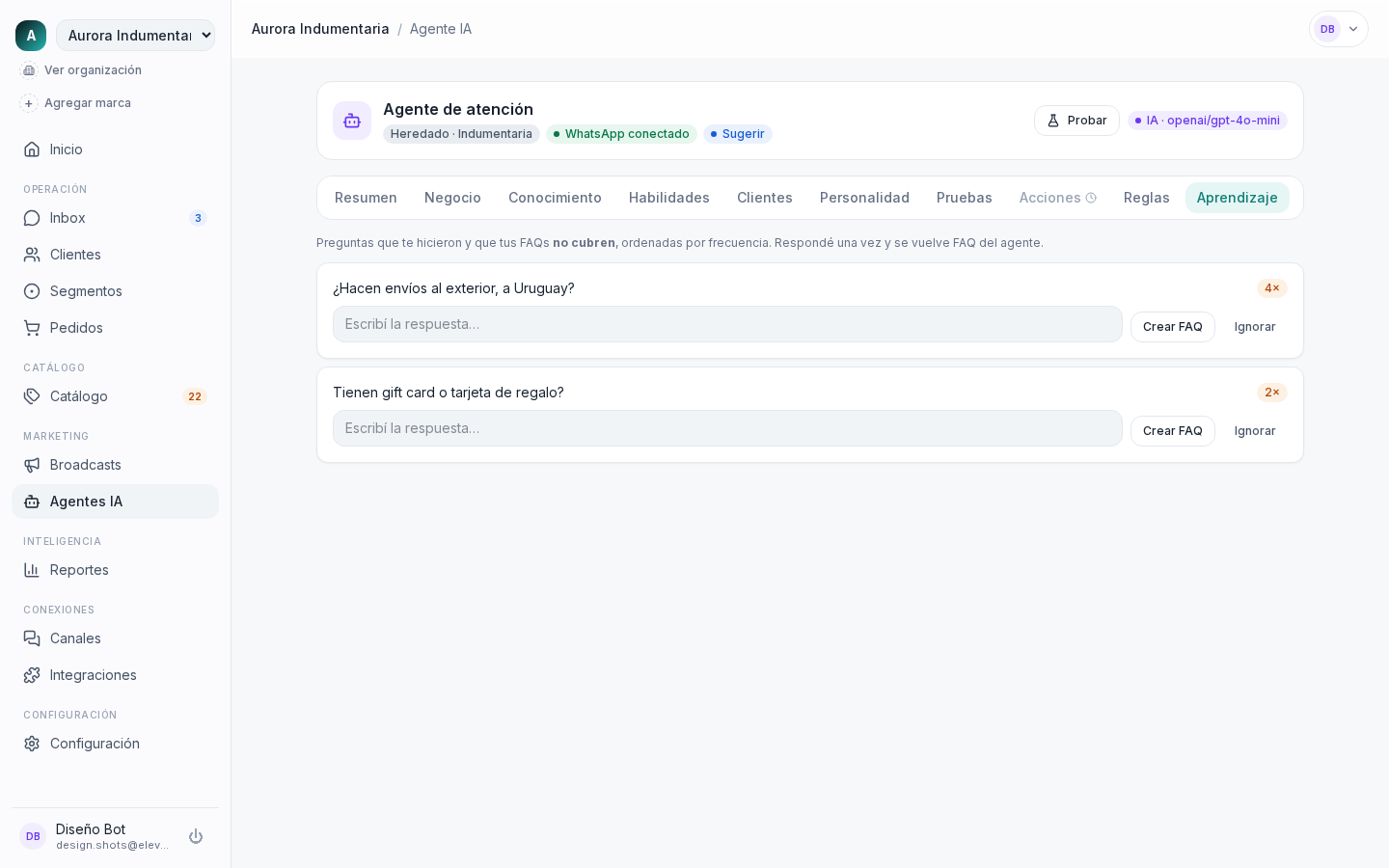Switch to the Habilidades tab
The height and width of the screenshot is (868, 1389).
pos(669,198)
